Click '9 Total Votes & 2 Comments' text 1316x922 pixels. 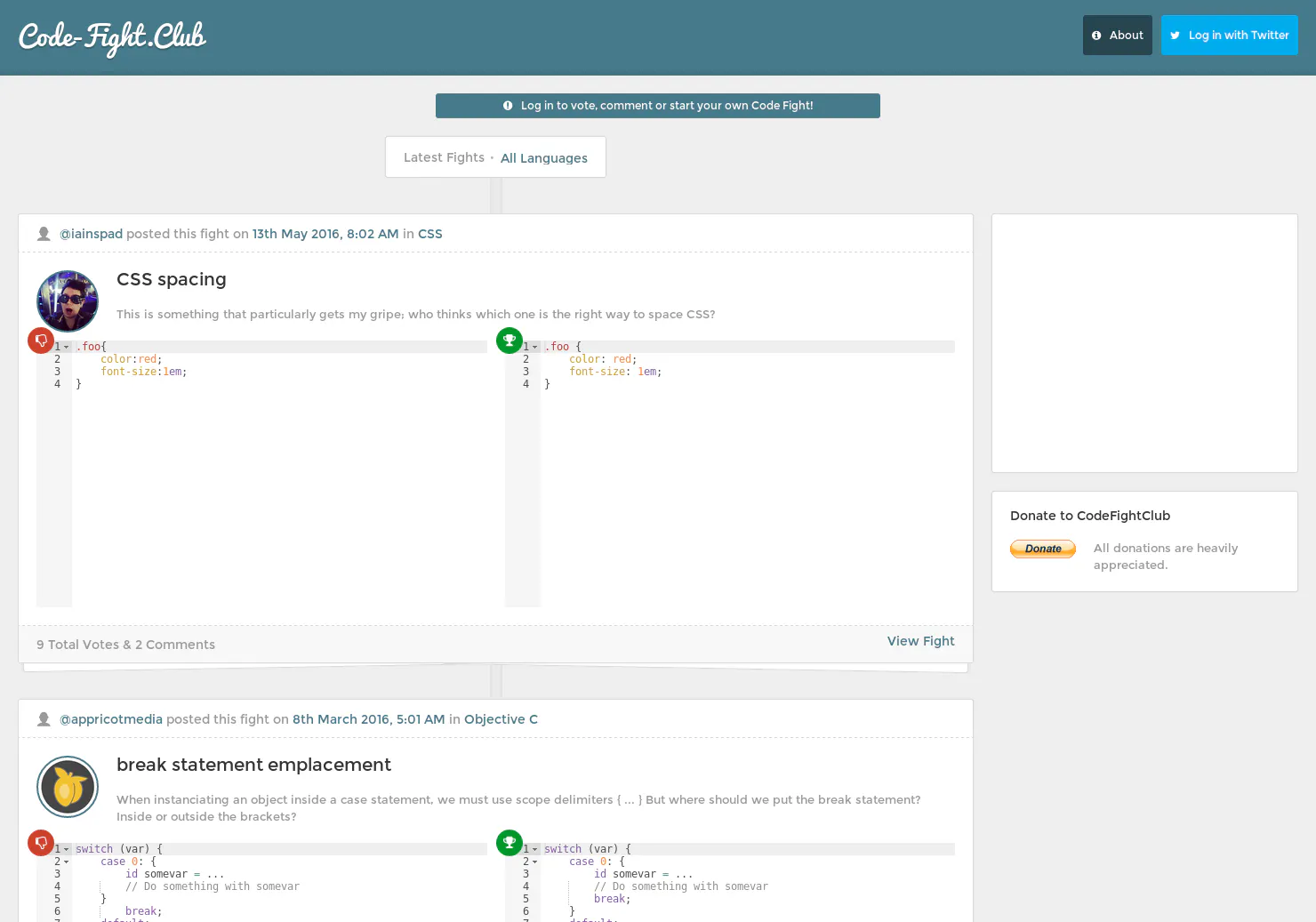pyautogui.click(x=125, y=645)
